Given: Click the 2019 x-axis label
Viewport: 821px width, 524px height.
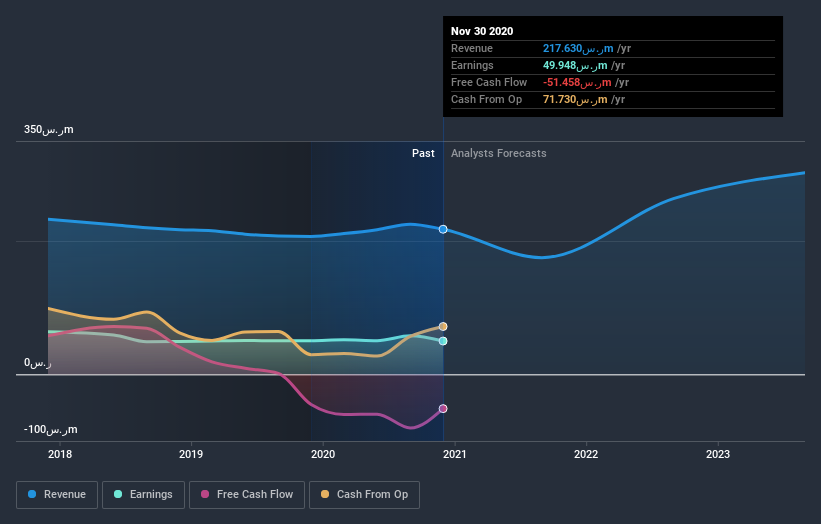Looking at the screenshot, I should pos(191,454).
